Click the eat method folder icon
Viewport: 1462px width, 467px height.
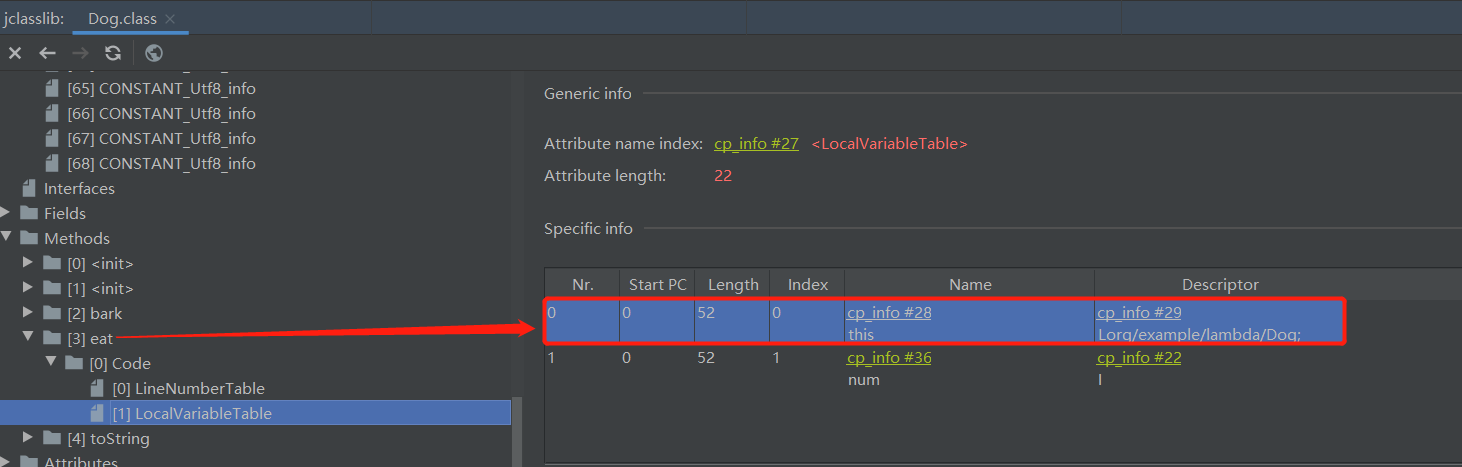52,338
